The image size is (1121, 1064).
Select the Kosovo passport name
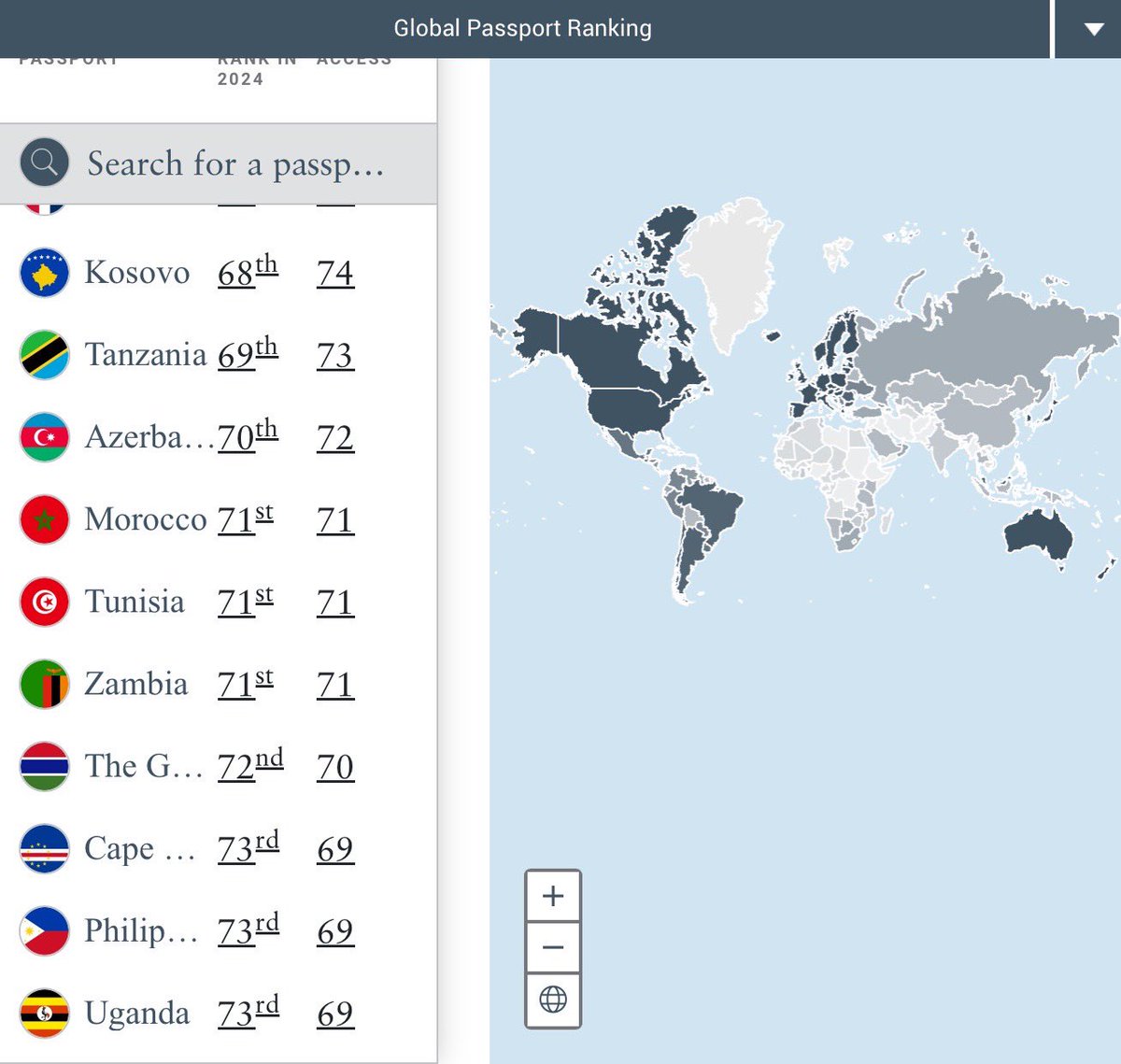[137, 272]
